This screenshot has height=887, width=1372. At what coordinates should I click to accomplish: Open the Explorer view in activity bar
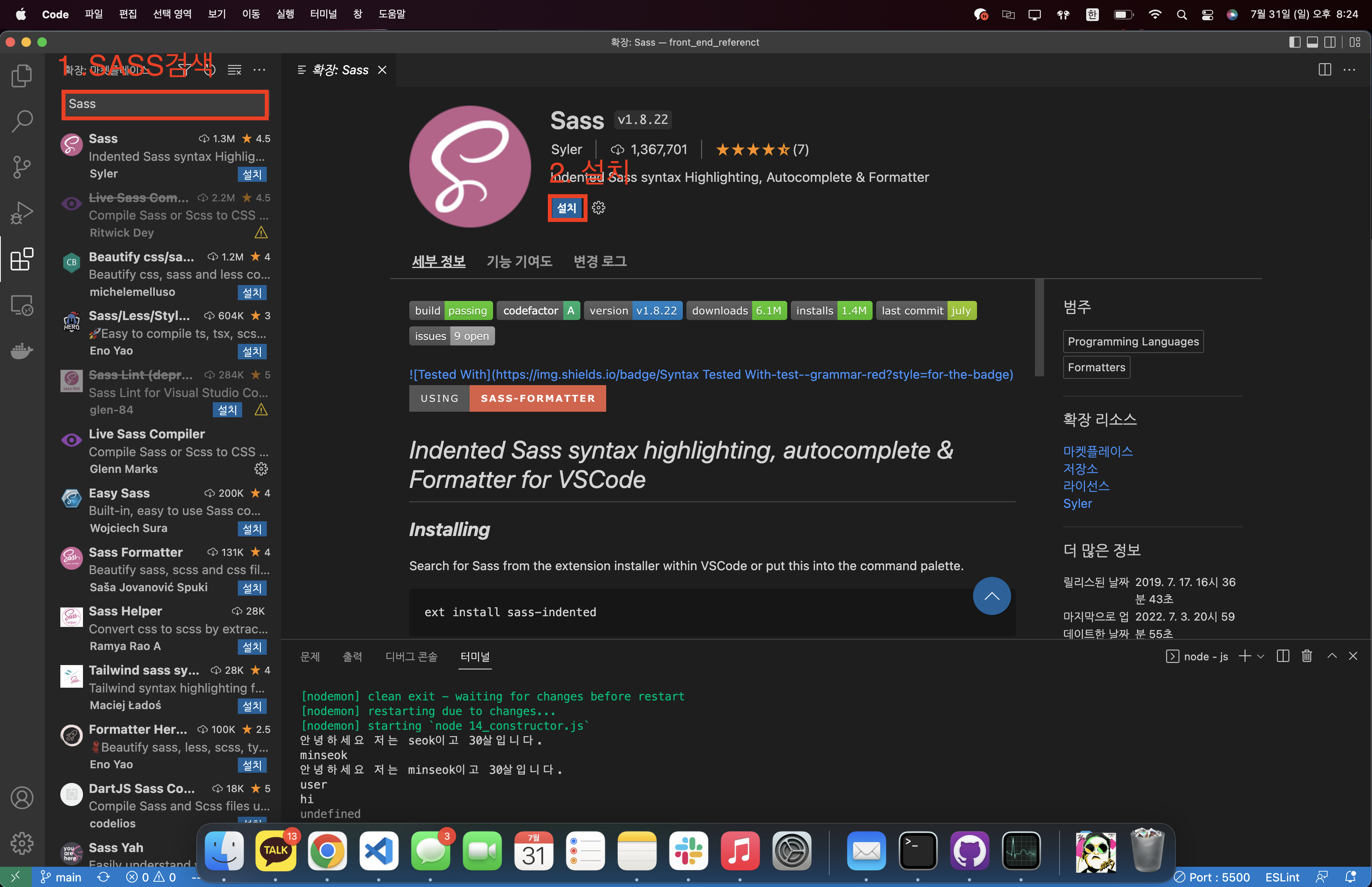[22, 75]
